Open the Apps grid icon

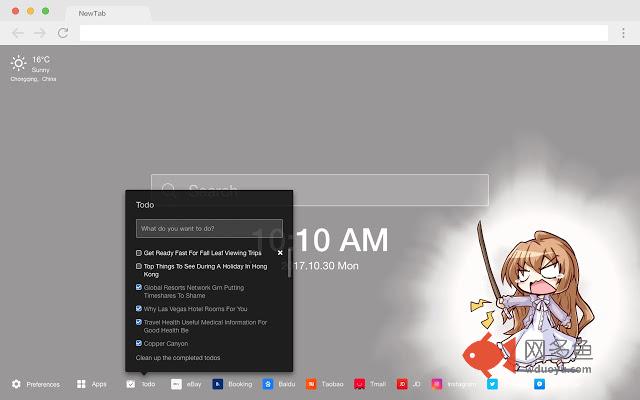coord(81,384)
